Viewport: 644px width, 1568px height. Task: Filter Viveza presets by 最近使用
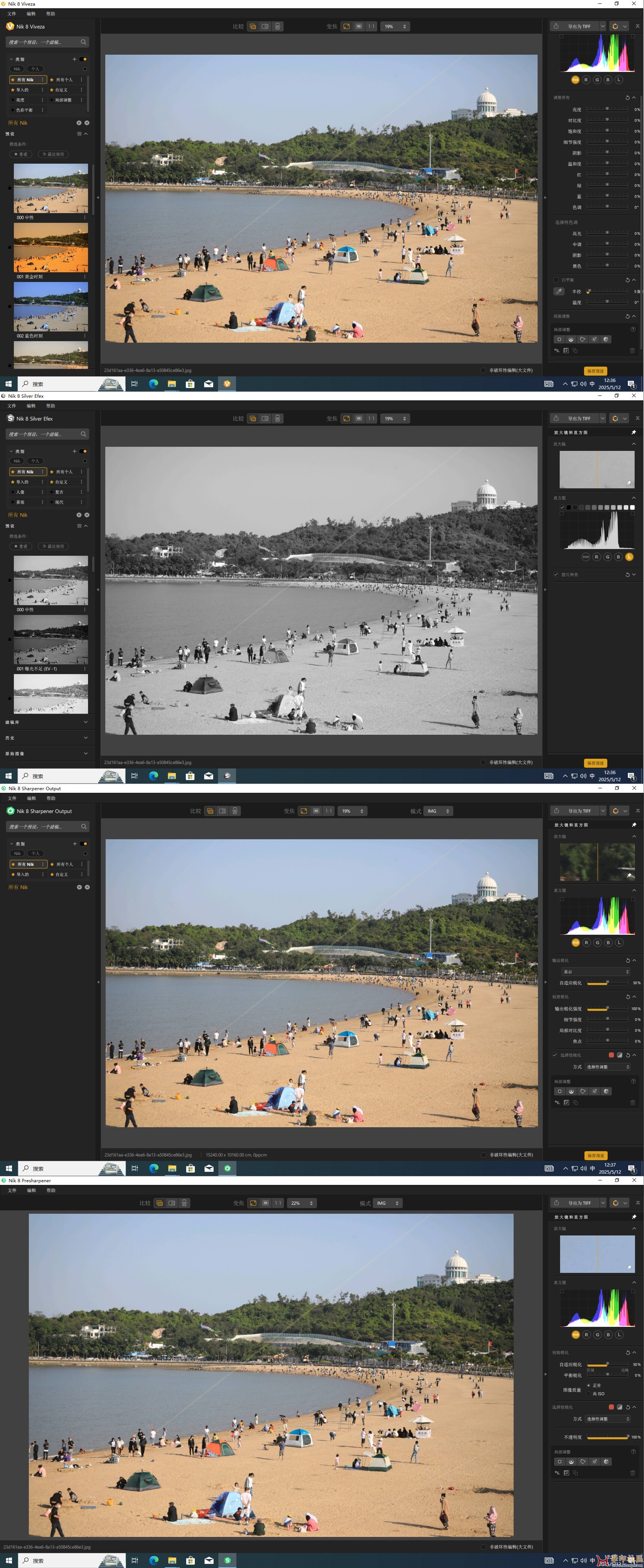pos(53,154)
